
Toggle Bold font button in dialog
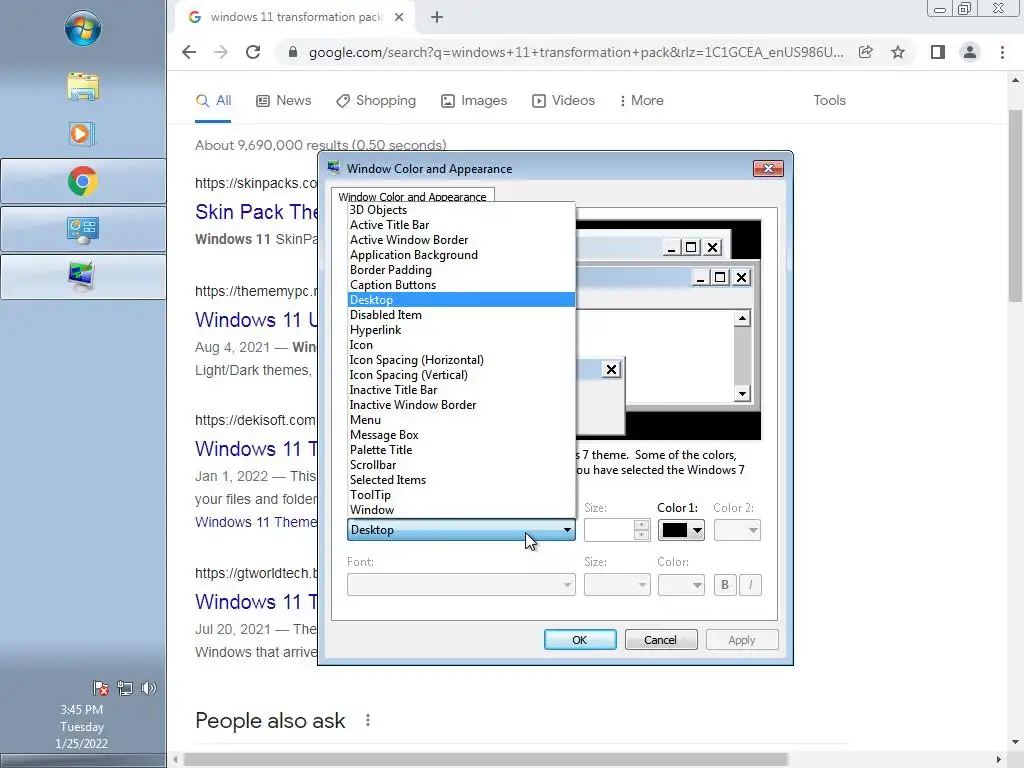pos(724,585)
